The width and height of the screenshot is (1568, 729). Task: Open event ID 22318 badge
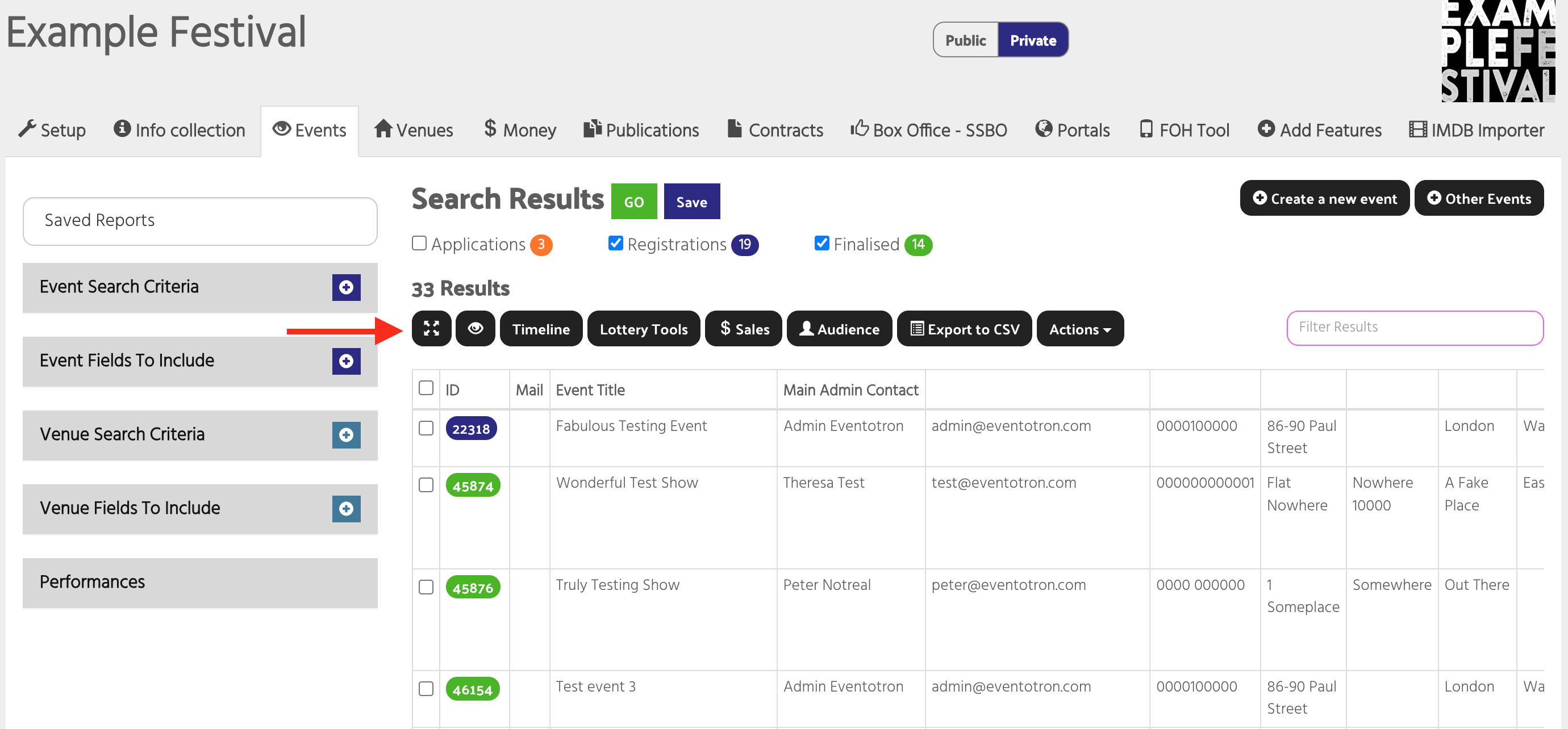[x=471, y=429]
